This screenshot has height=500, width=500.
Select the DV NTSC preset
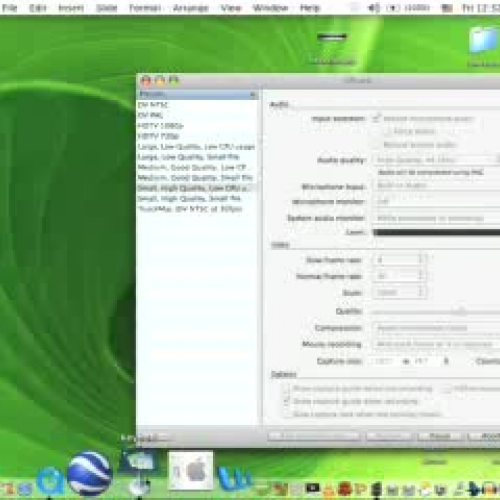tap(197, 105)
